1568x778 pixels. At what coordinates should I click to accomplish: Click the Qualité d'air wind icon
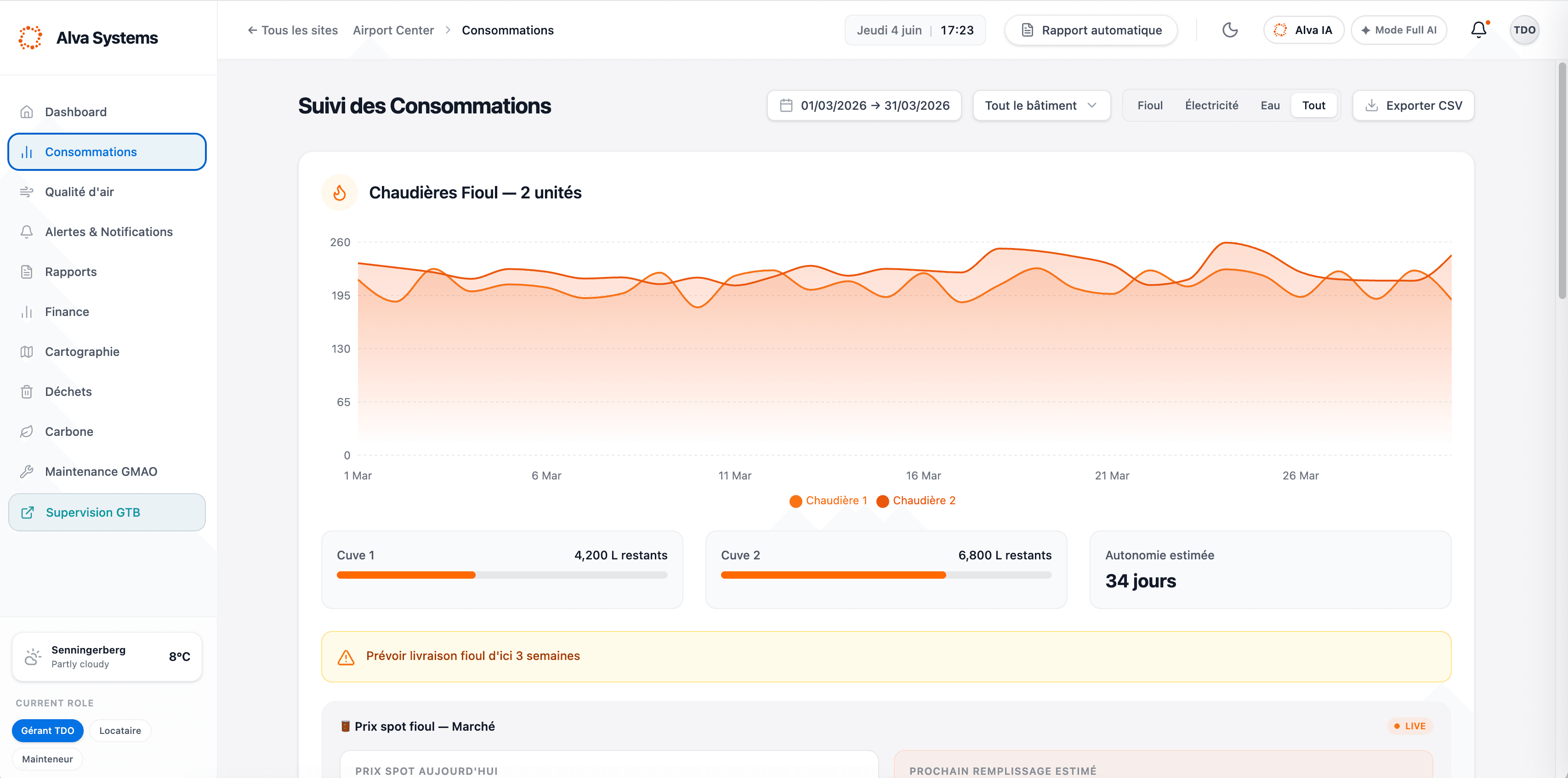pos(27,192)
